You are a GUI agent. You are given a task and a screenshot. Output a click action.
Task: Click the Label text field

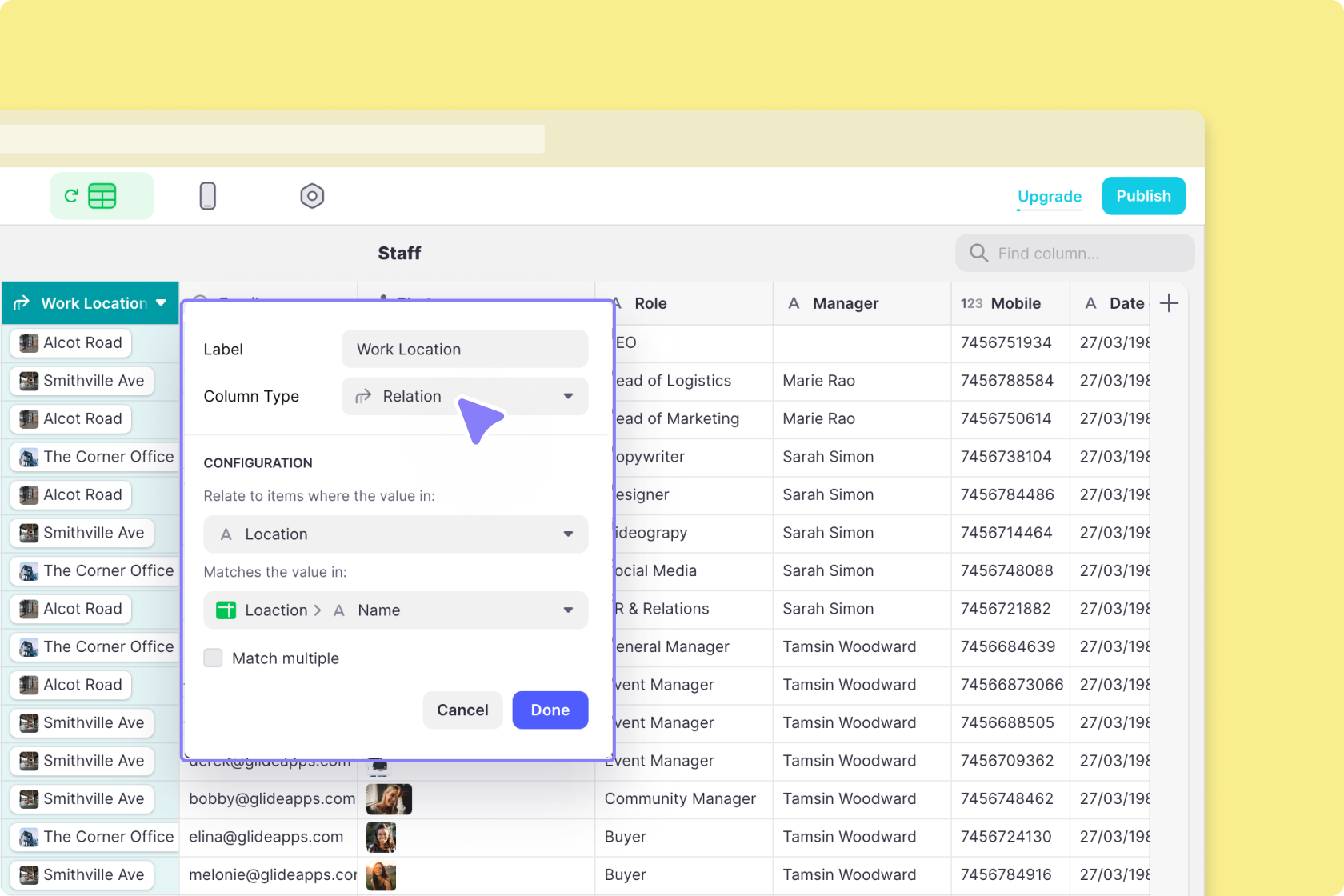(x=464, y=350)
